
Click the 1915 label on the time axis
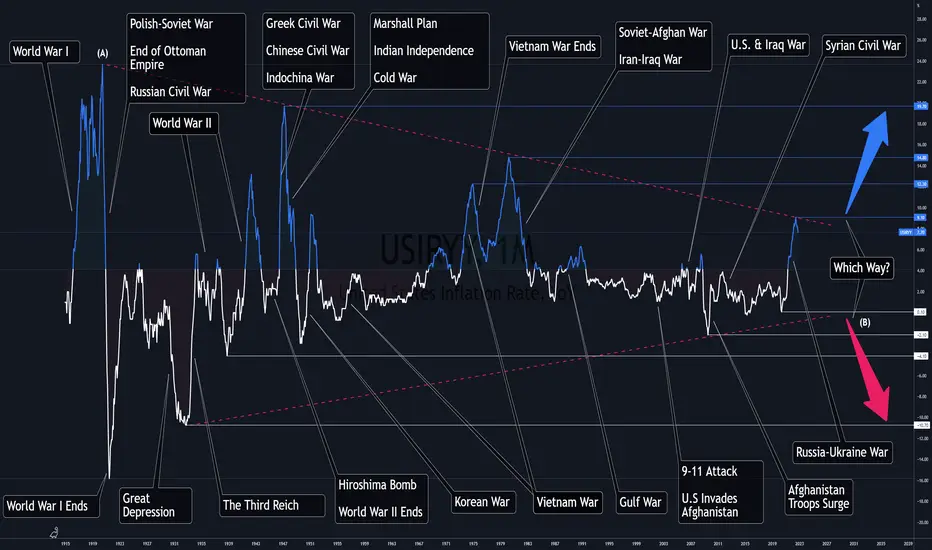tap(65, 543)
